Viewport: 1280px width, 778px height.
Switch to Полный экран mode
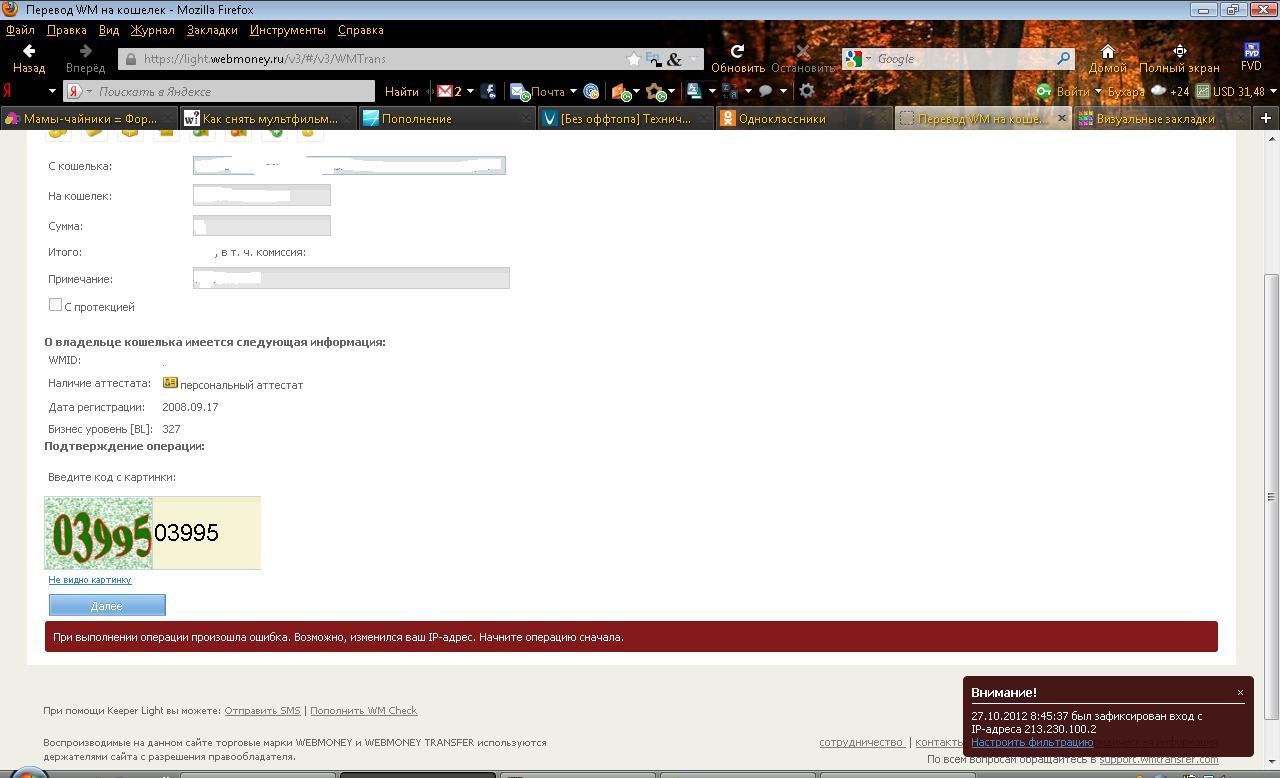click(x=1179, y=58)
